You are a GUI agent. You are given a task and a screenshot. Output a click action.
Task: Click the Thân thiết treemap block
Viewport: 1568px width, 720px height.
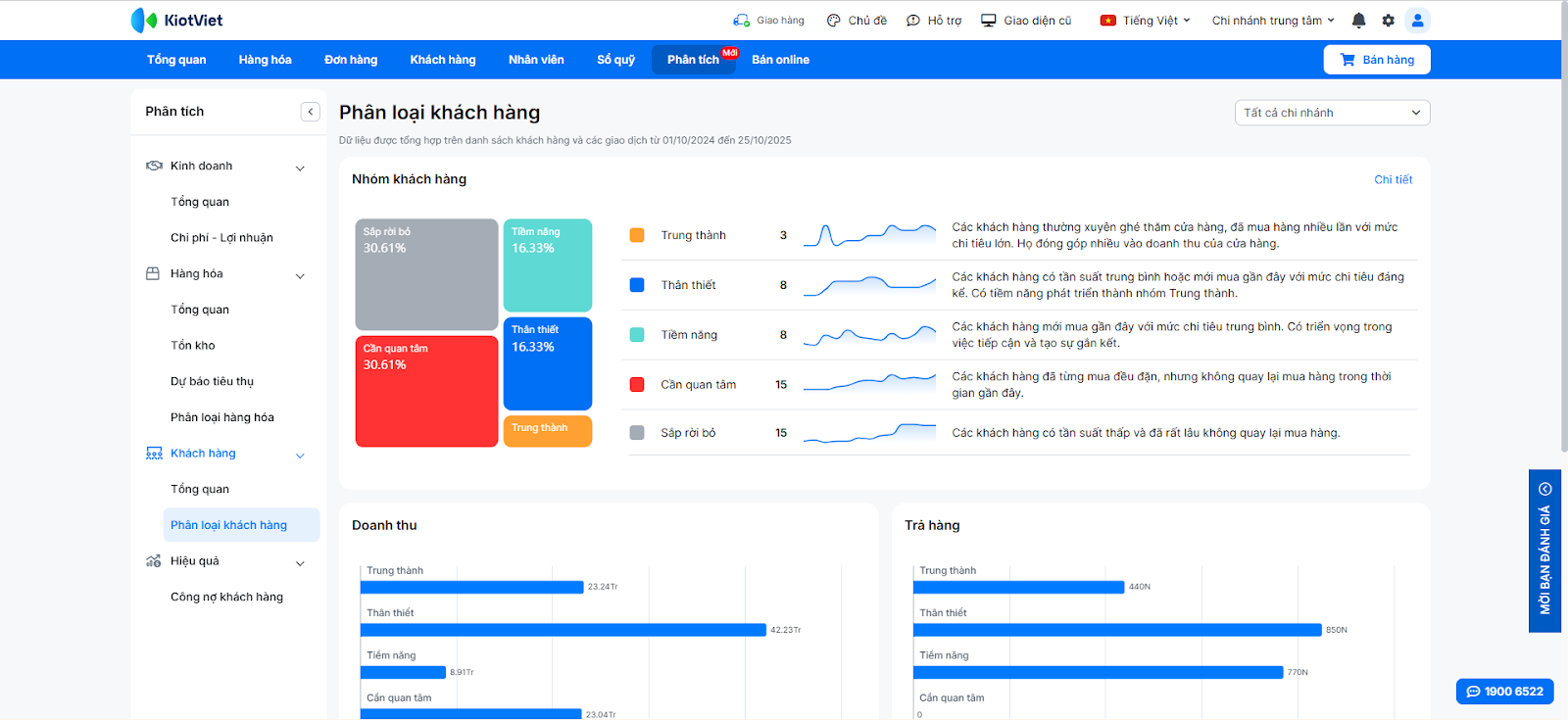coord(548,363)
